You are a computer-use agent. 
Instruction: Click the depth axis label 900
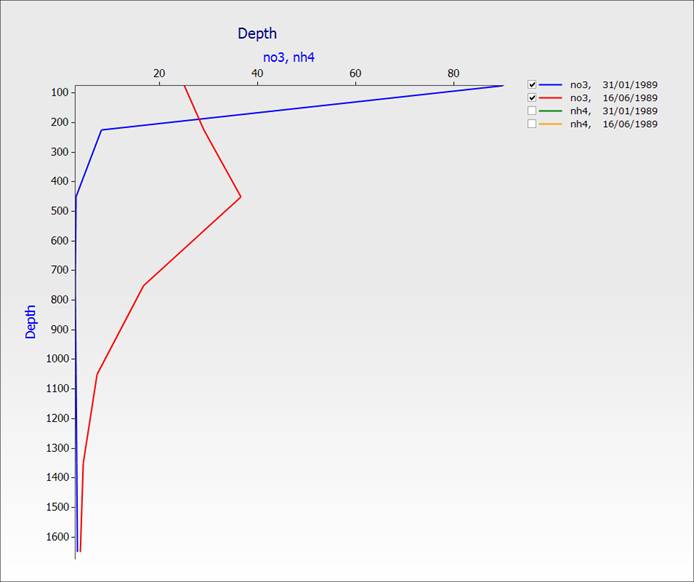(x=60, y=330)
